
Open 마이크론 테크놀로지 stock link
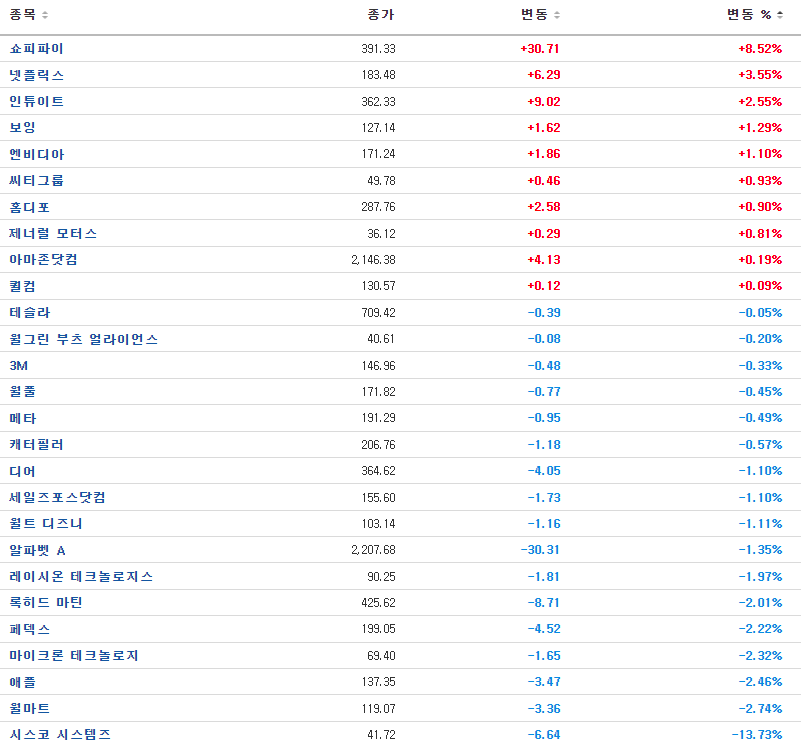point(74,655)
